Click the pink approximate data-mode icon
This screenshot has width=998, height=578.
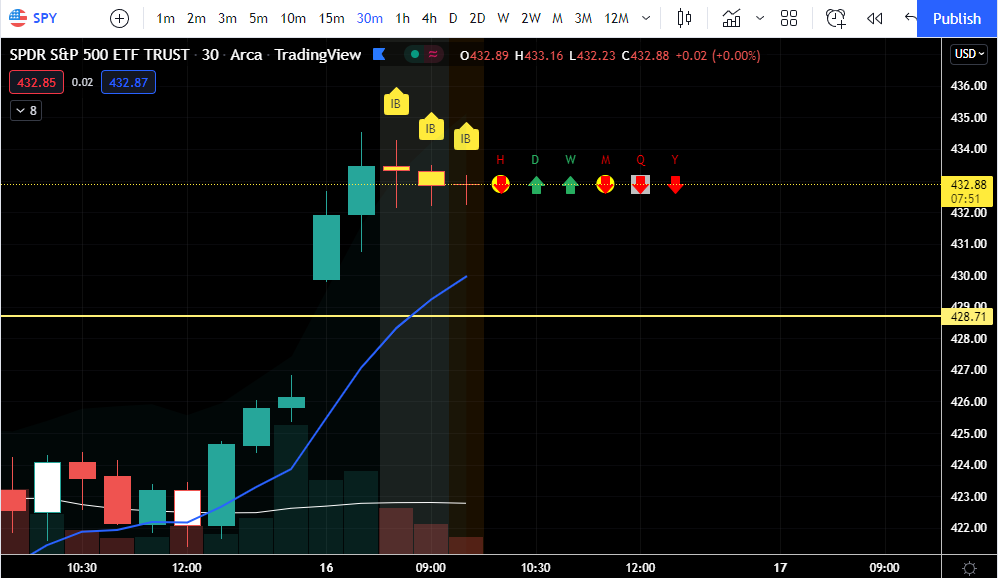pyautogui.click(x=433, y=55)
